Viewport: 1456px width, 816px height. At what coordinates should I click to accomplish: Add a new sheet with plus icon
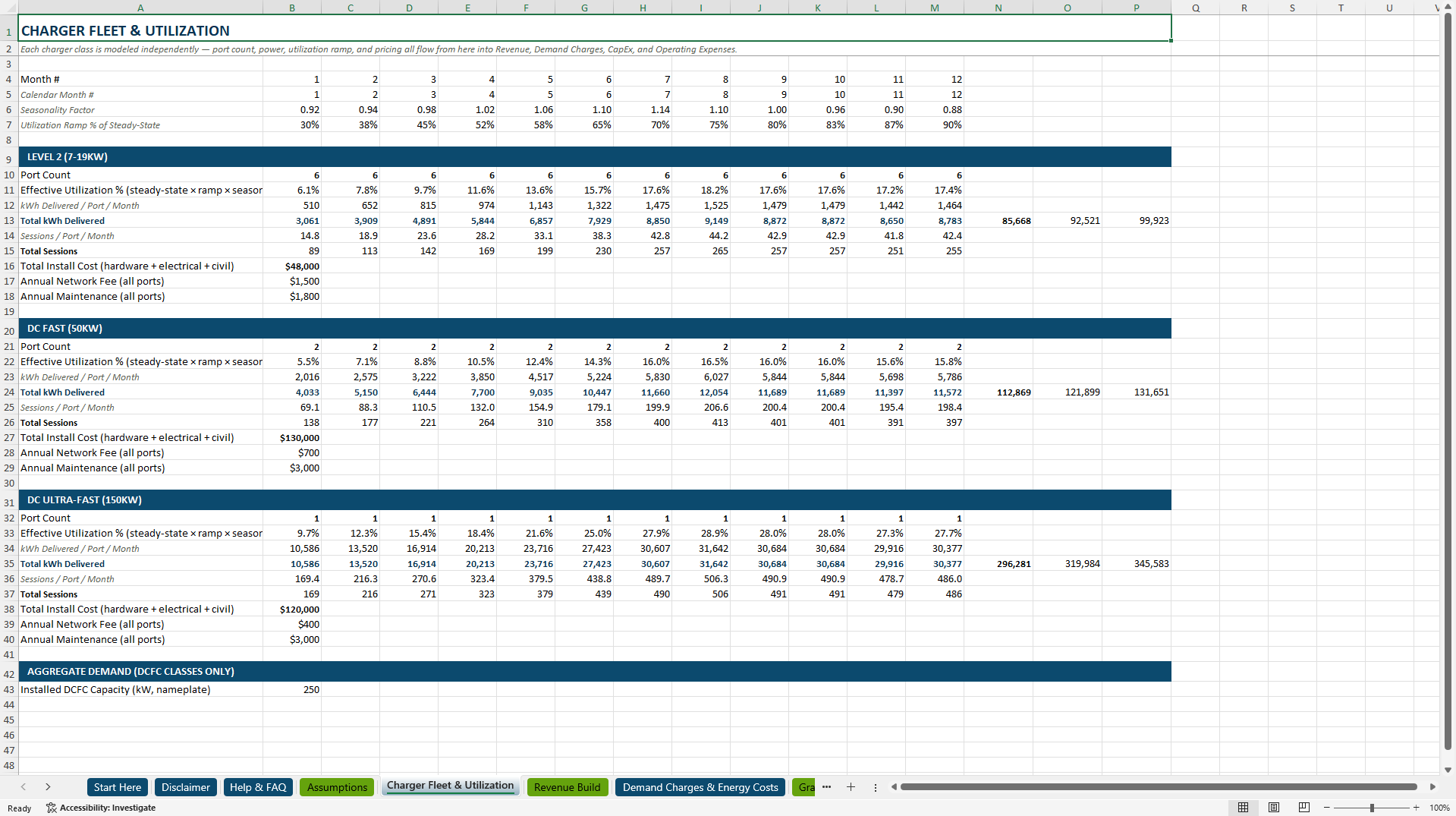click(x=851, y=787)
